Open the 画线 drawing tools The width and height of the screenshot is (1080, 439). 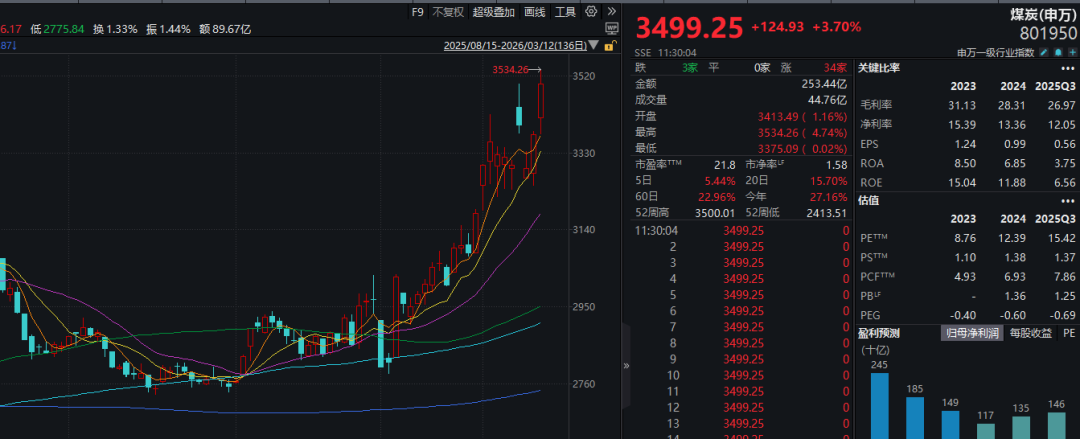coord(534,12)
